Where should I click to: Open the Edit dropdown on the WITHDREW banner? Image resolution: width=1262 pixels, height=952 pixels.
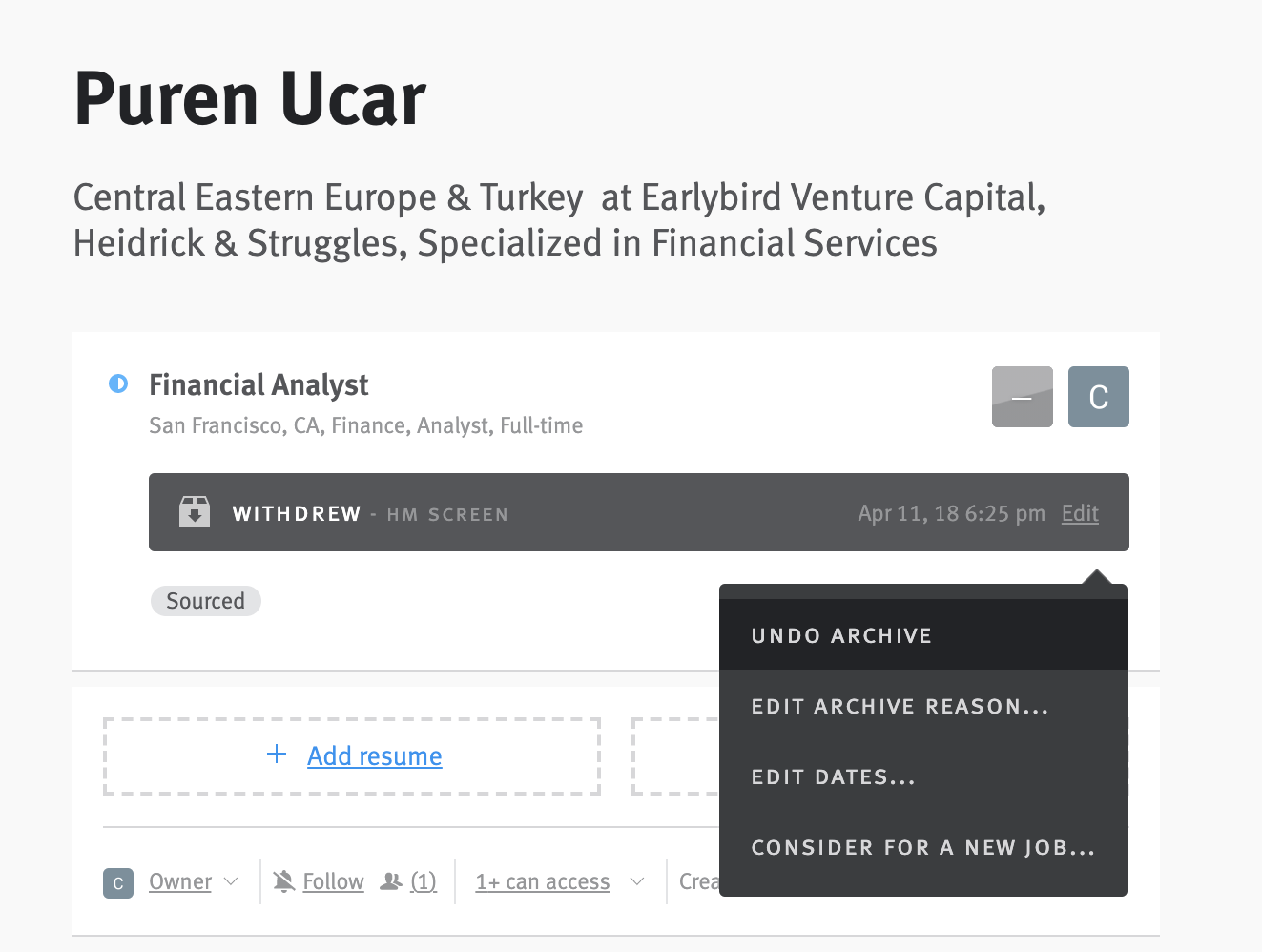point(1080,512)
